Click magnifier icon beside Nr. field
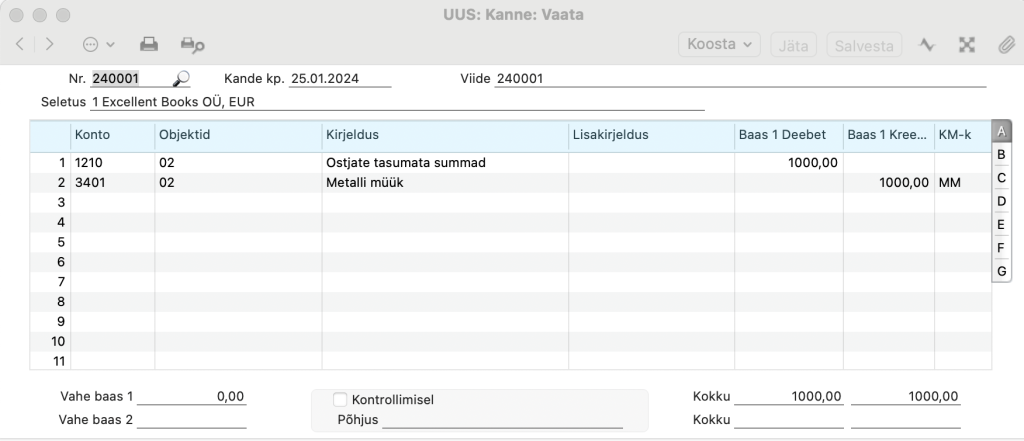This screenshot has width=1024, height=441. tap(181, 79)
